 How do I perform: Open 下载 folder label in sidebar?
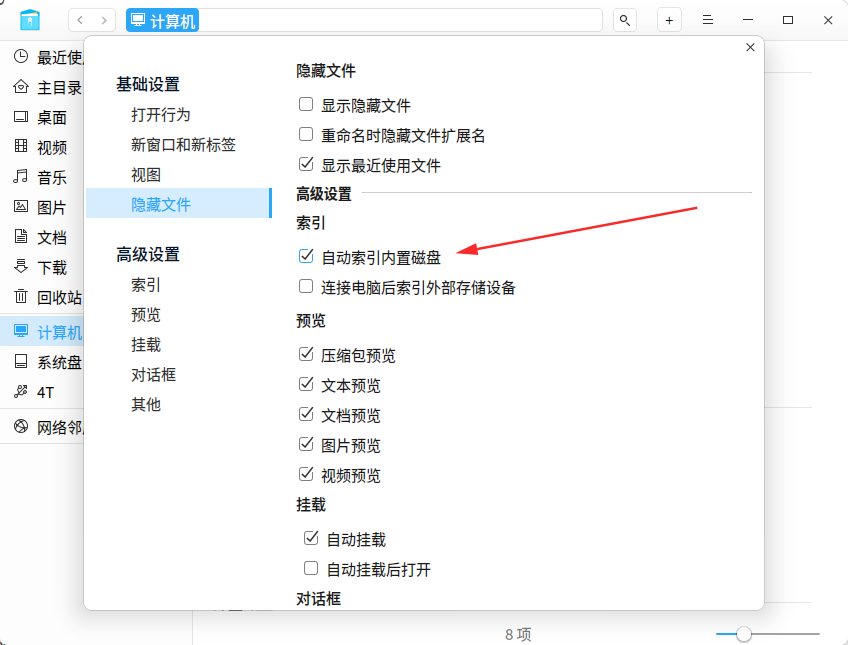click(x=52, y=267)
